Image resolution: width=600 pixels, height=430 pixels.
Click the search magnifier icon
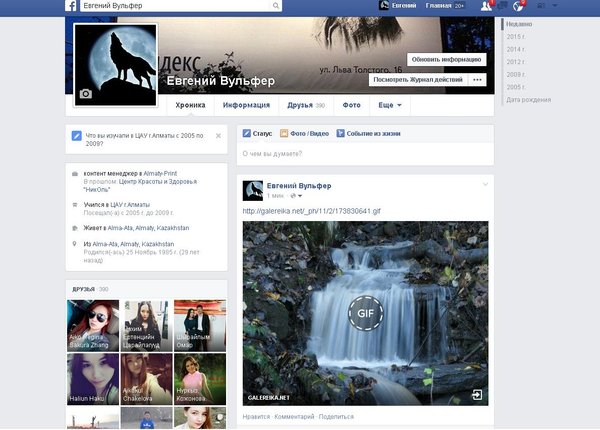coord(273,6)
